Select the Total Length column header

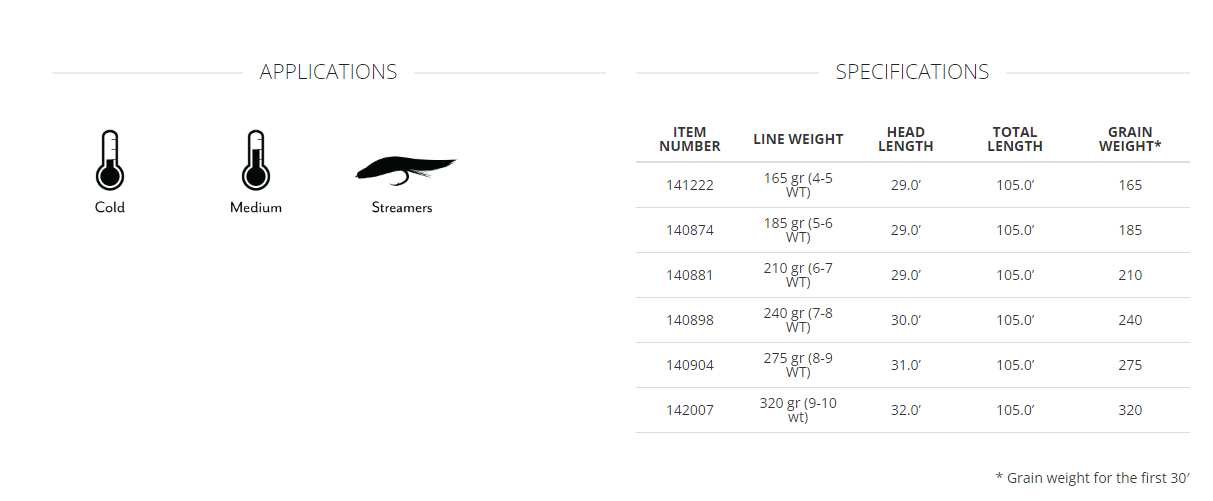pyautogui.click(x=1015, y=139)
